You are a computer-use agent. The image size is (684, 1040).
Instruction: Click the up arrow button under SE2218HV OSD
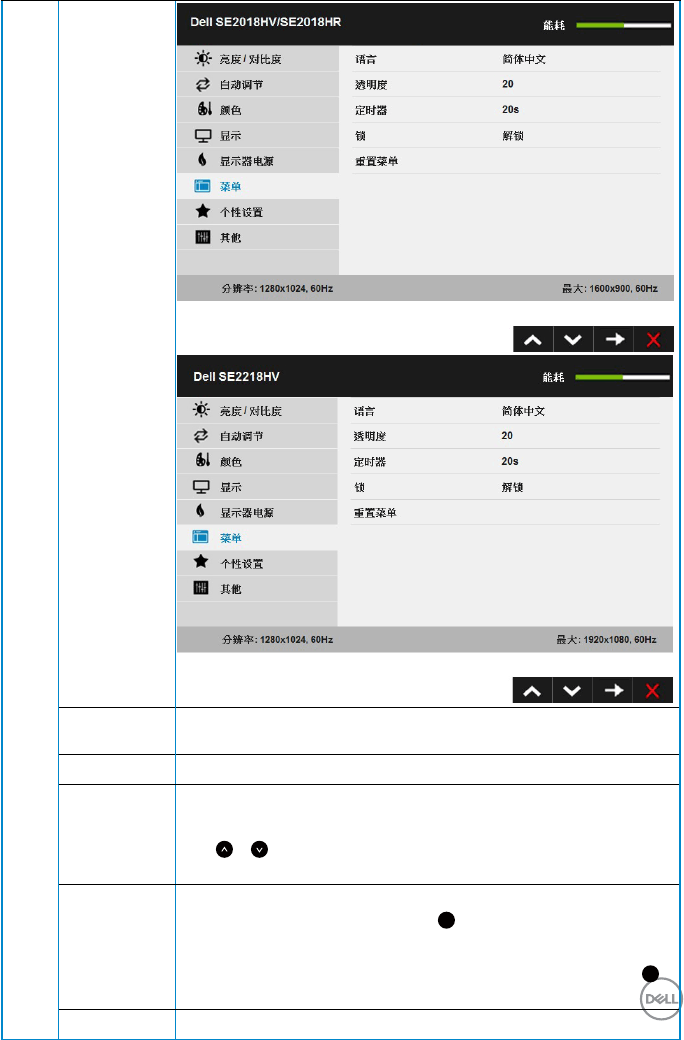(x=532, y=690)
